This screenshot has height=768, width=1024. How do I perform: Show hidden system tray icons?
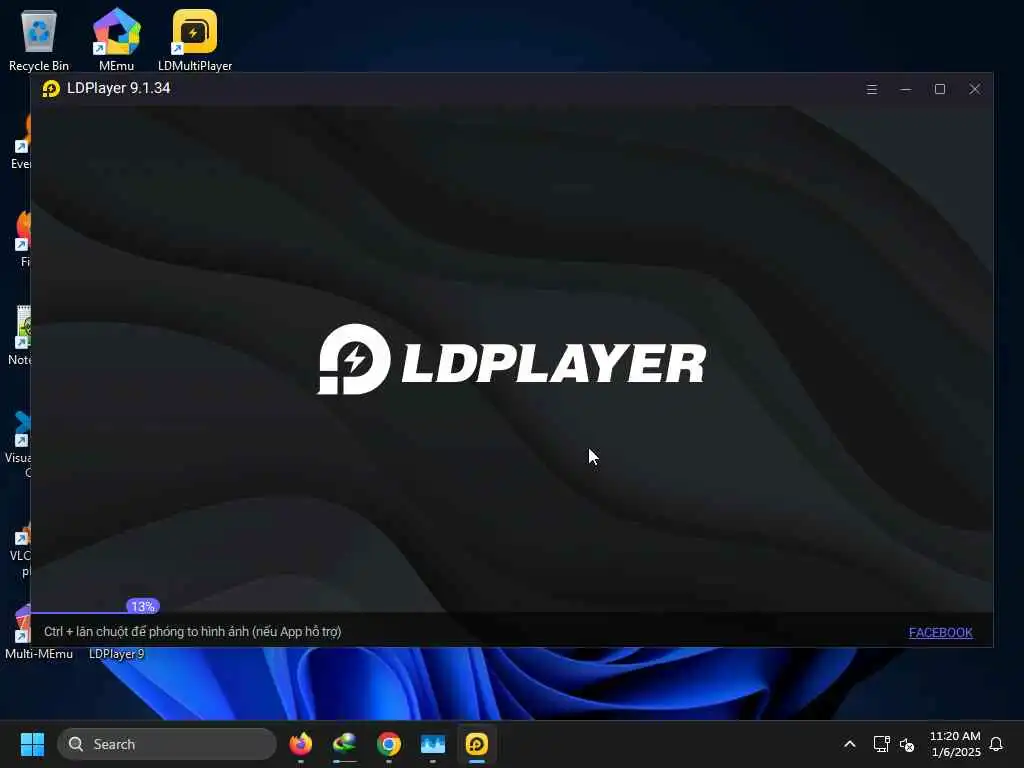click(850, 744)
